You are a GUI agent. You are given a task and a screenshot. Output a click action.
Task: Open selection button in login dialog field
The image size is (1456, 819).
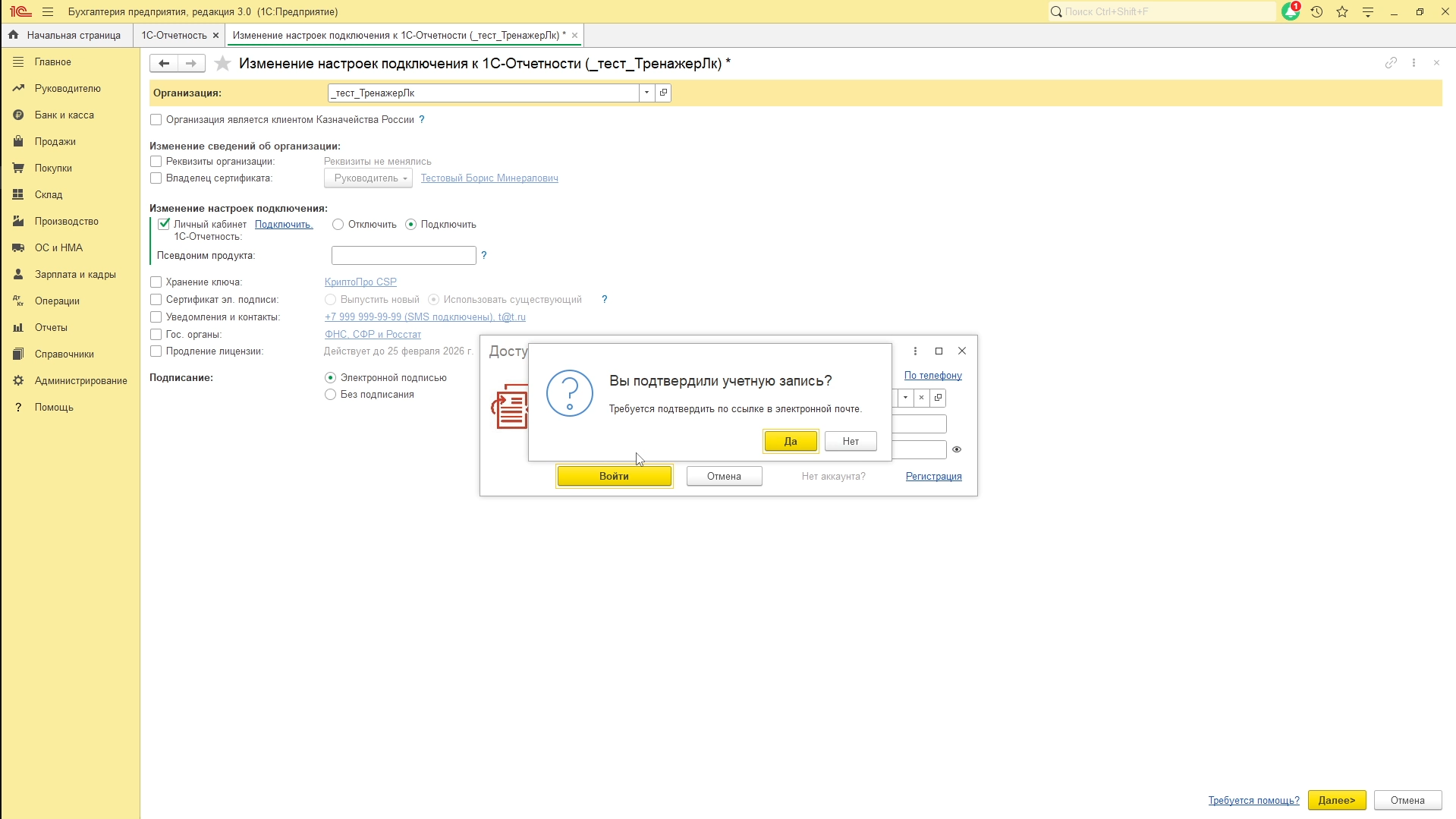(938, 397)
